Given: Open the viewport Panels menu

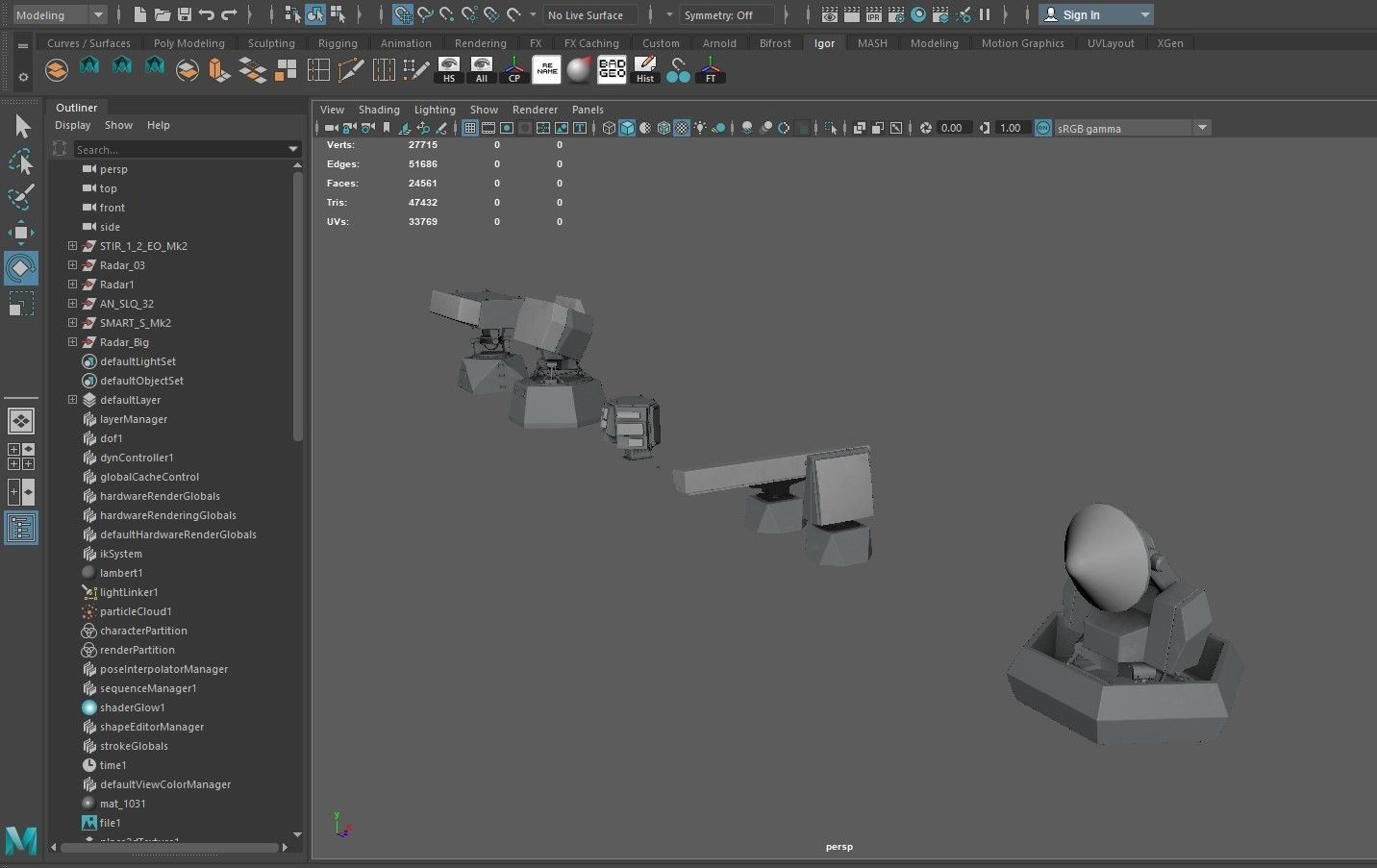Looking at the screenshot, I should pyautogui.click(x=588, y=110).
